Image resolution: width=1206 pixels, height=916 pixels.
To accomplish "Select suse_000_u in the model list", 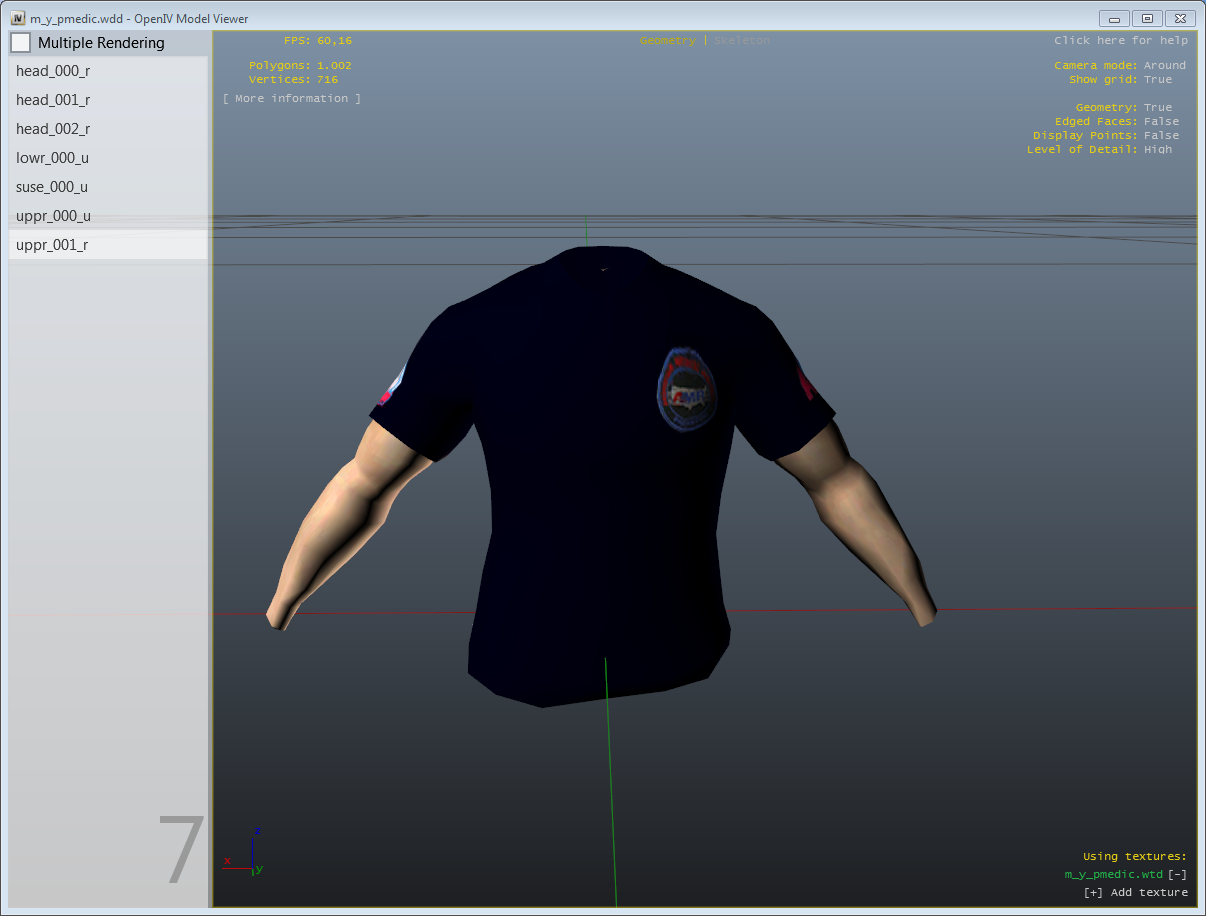I will 53,187.
